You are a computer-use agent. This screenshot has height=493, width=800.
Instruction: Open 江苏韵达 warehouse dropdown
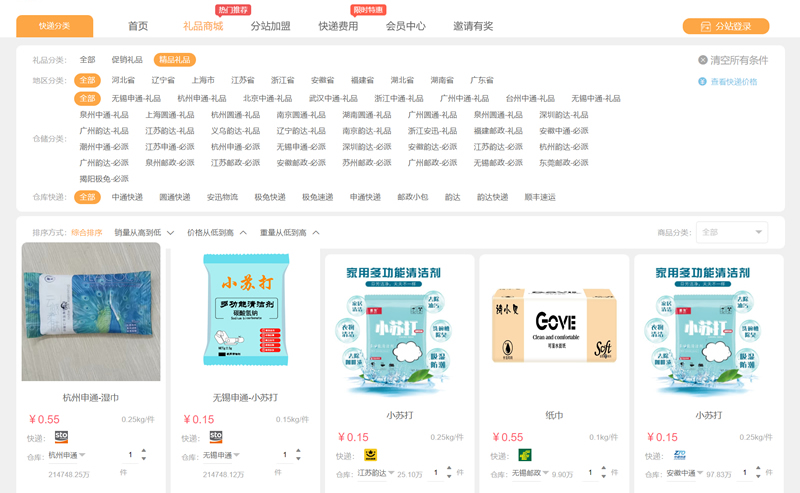[376, 473]
